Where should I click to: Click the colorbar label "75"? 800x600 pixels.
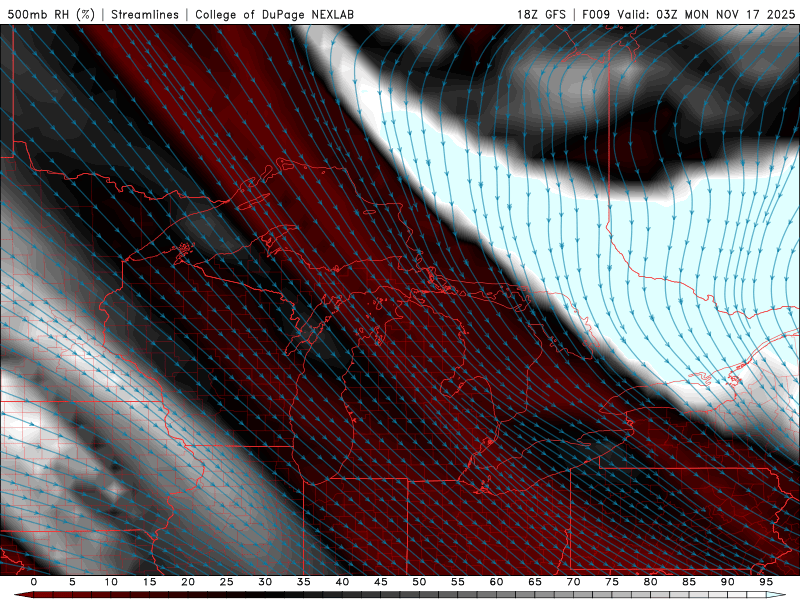point(612,582)
